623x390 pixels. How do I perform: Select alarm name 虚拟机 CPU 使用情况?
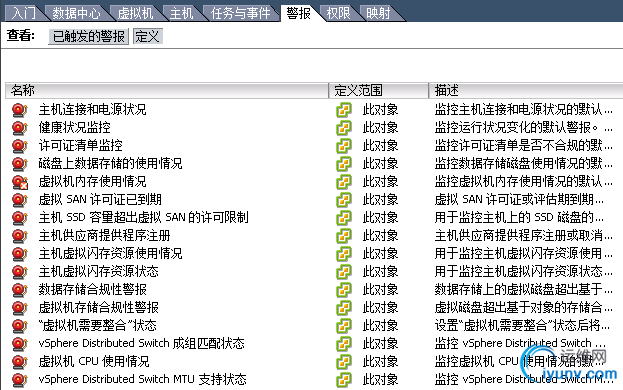pos(94,361)
